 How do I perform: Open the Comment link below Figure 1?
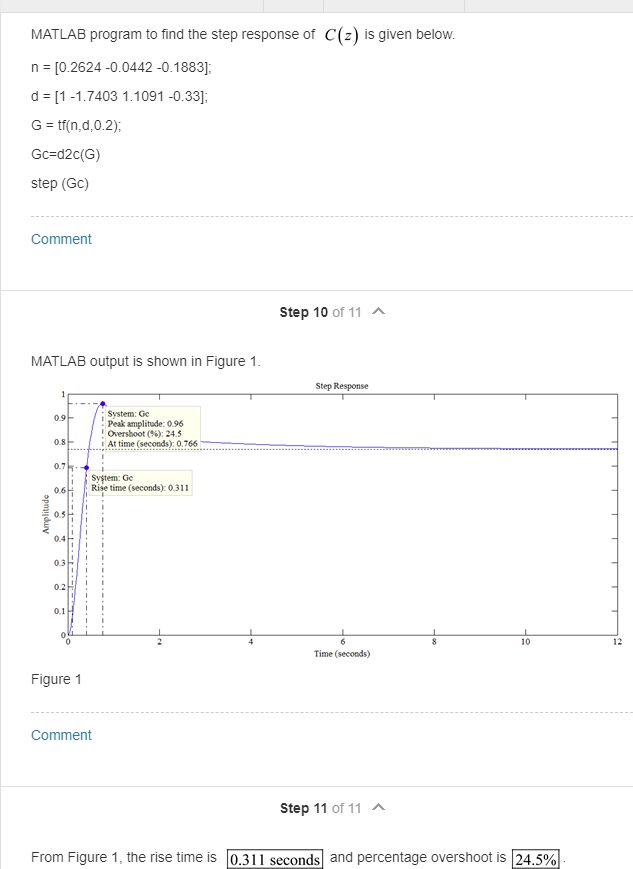click(x=61, y=735)
